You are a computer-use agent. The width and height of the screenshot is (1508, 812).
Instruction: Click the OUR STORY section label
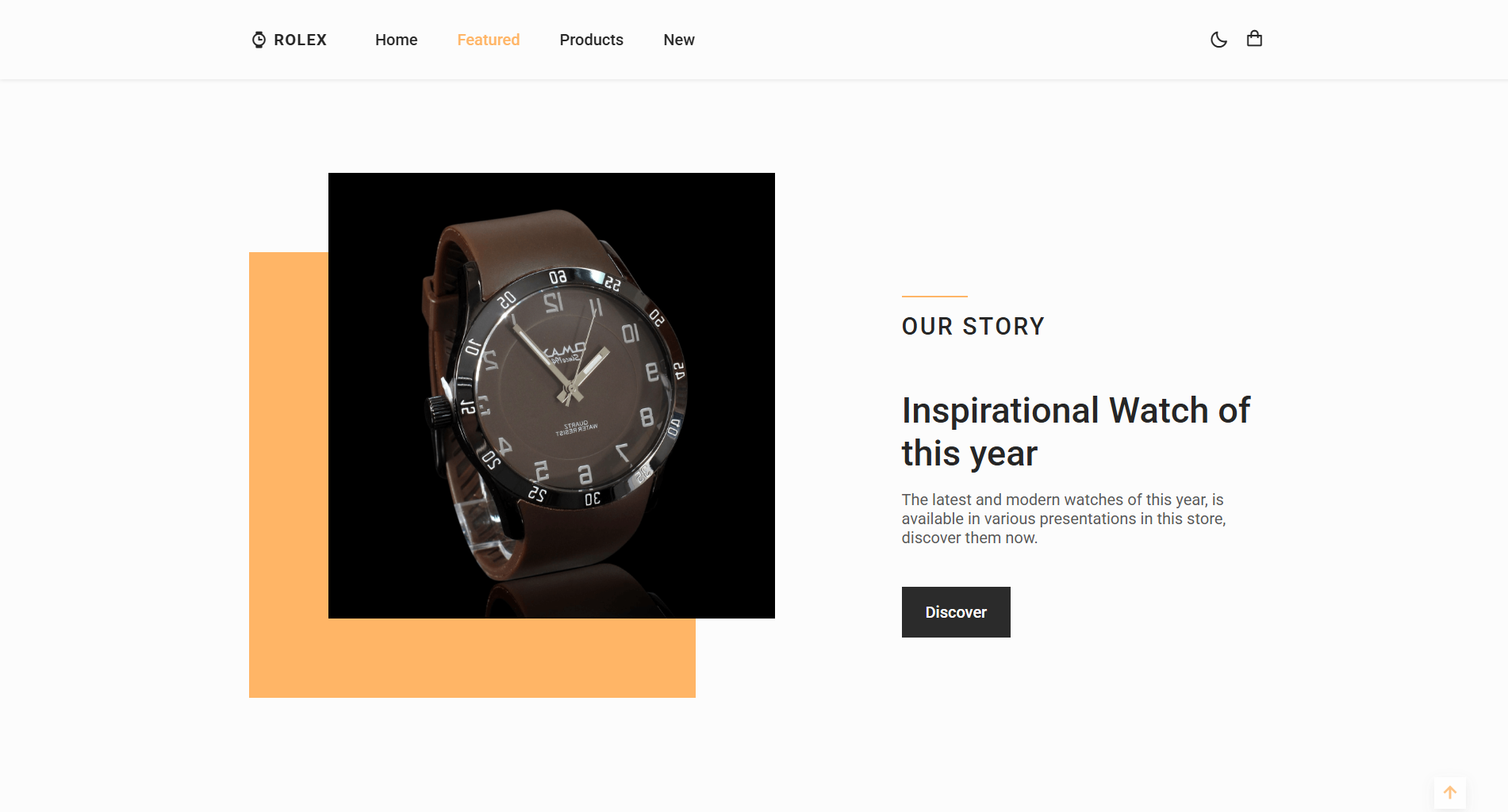pyautogui.click(x=973, y=327)
